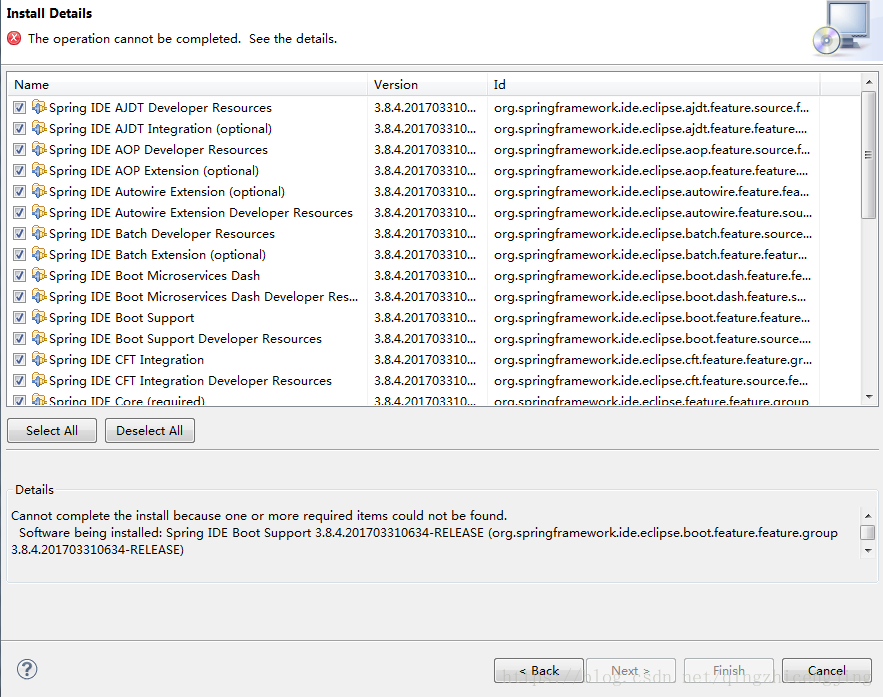Click the Deselect All button
This screenshot has width=883, height=697.
coord(150,431)
